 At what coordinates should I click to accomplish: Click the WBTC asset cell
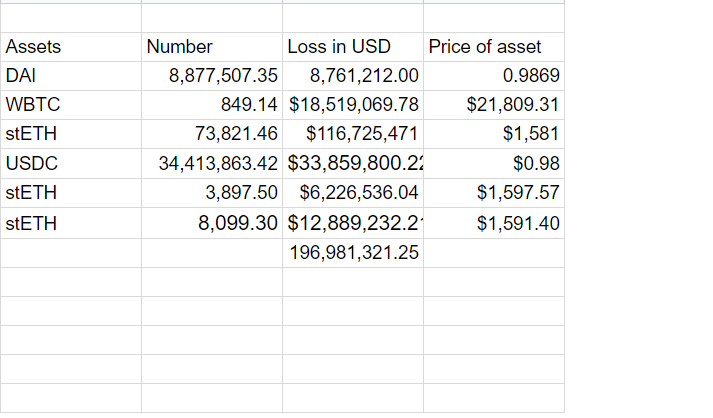26,105
